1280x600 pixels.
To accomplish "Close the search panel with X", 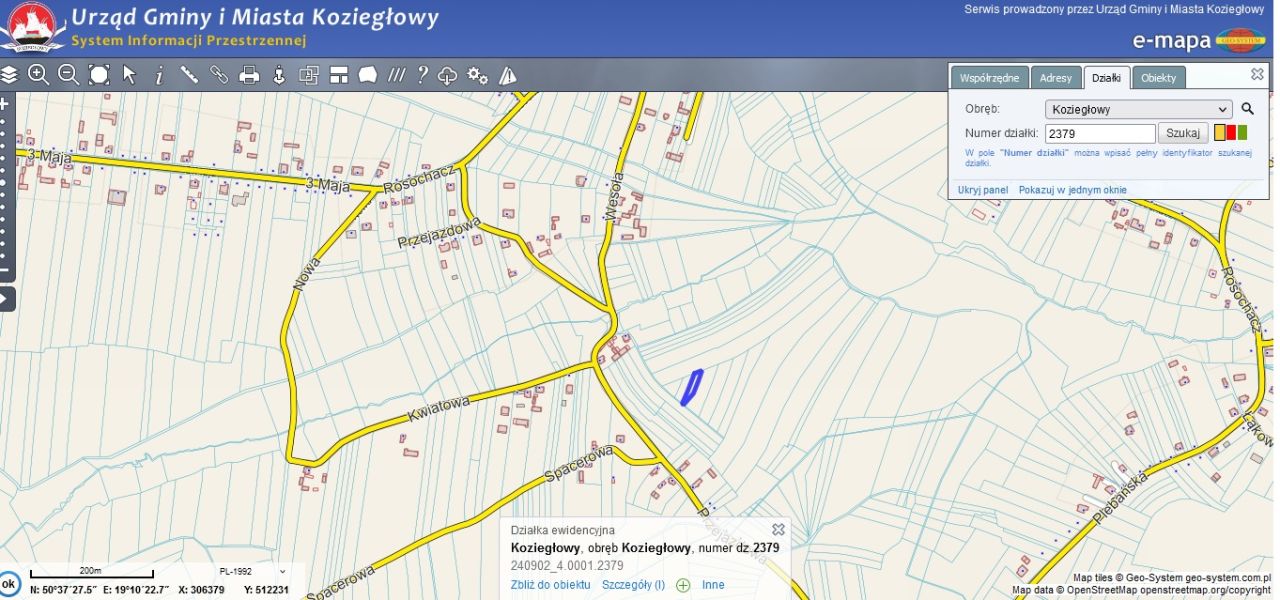I will pyautogui.click(x=1257, y=74).
